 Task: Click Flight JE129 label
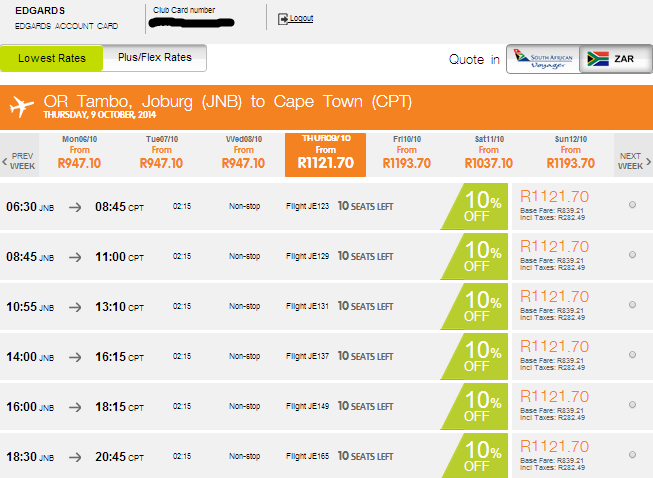tap(307, 256)
